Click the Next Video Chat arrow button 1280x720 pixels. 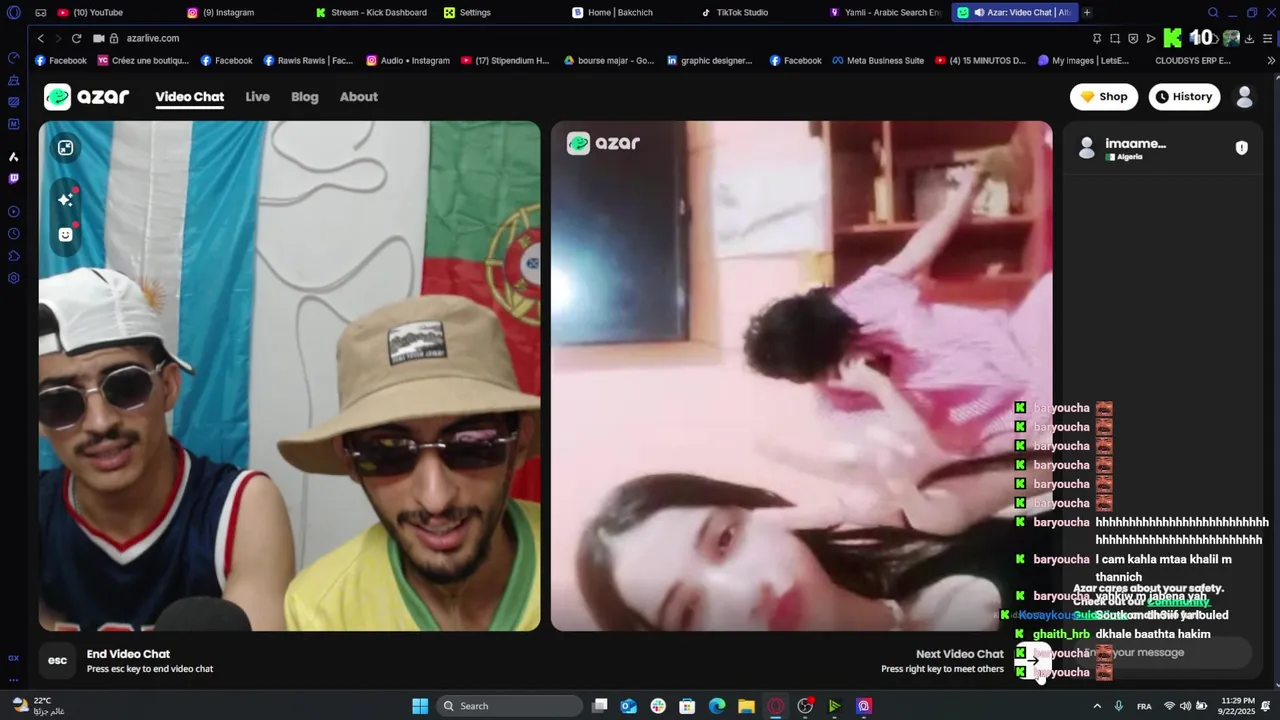pyautogui.click(x=1031, y=661)
